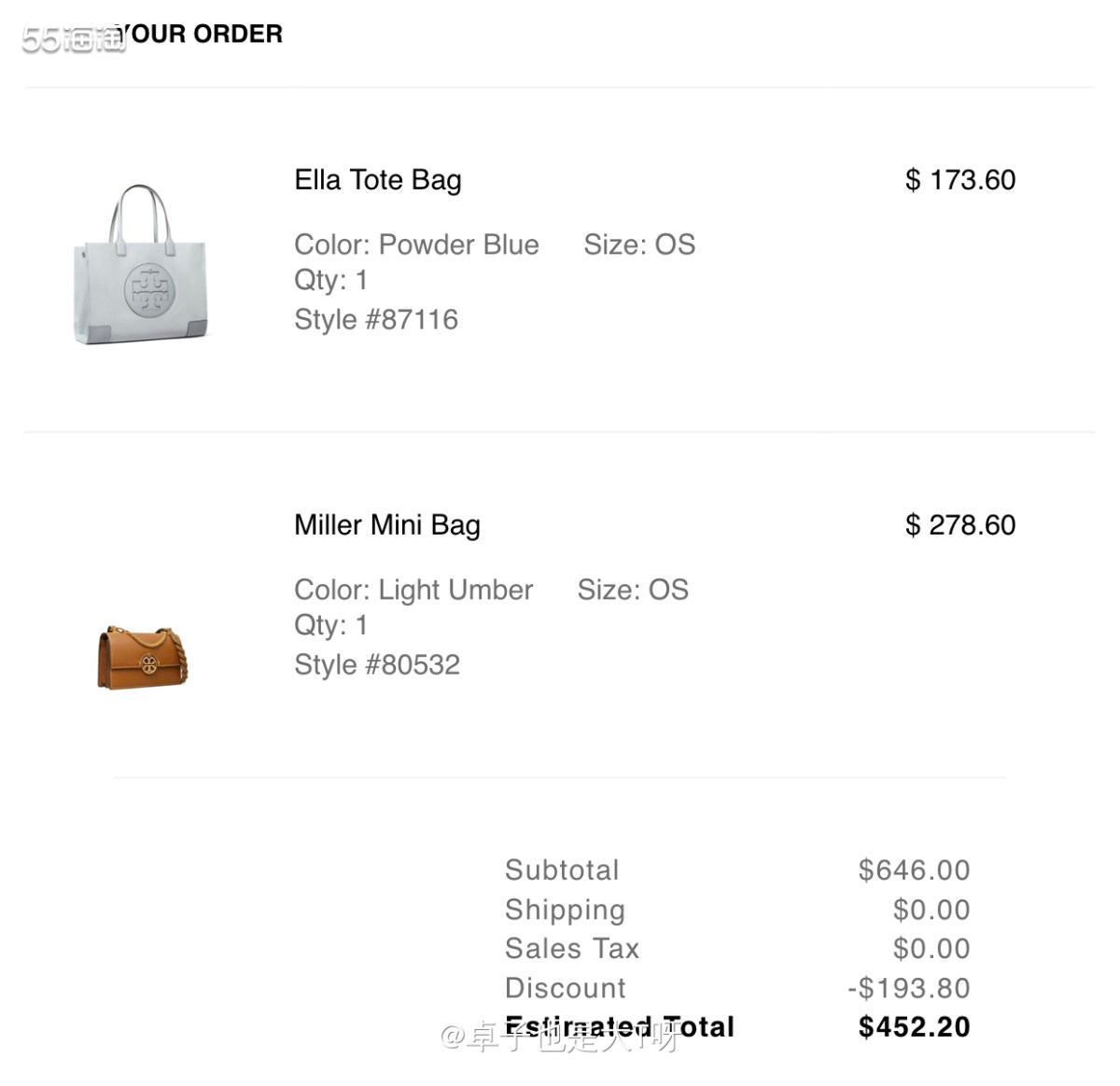The image size is (1120, 1086).
Task: Click the Discount amount -$193.80
Action: click(908, 988)
